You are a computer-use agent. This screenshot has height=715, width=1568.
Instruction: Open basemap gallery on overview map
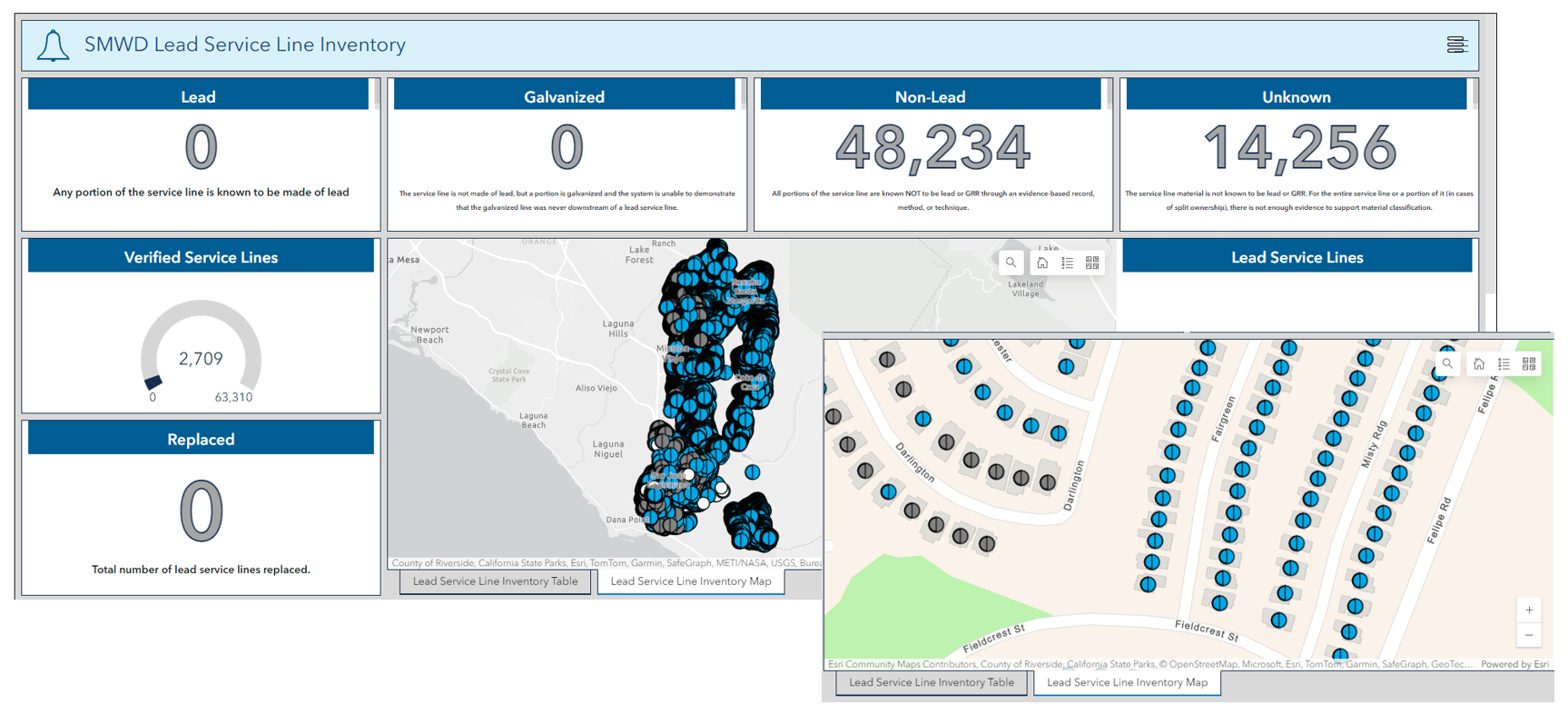[x=1092, y=263]
